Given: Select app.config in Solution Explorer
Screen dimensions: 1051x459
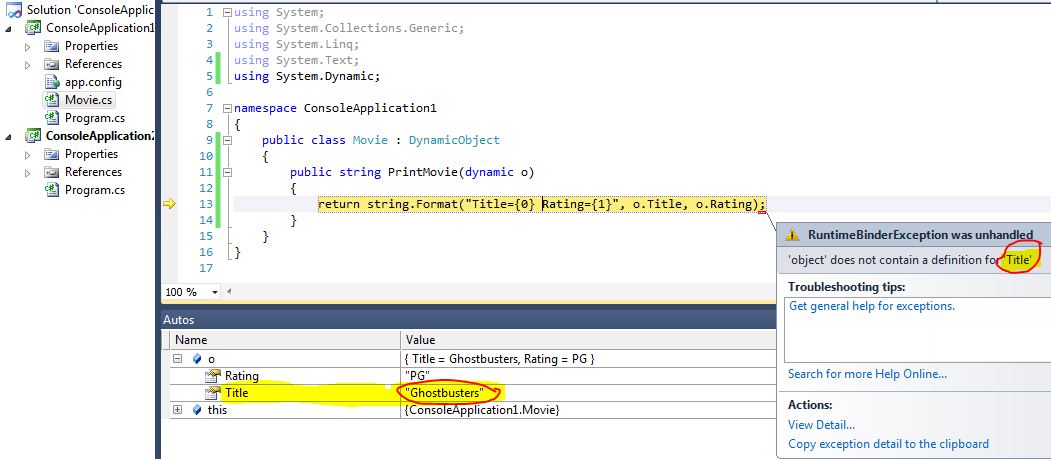Looking at the screenshot, I should coord(93,82).
